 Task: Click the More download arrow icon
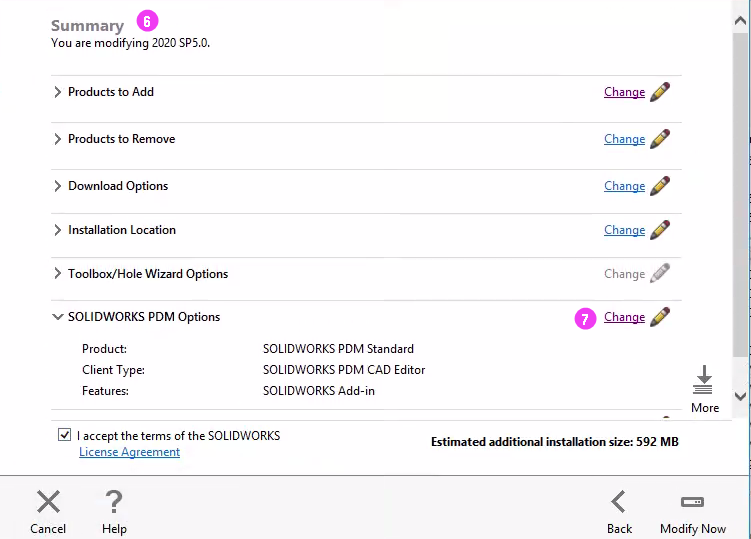(x=704, y=379)
